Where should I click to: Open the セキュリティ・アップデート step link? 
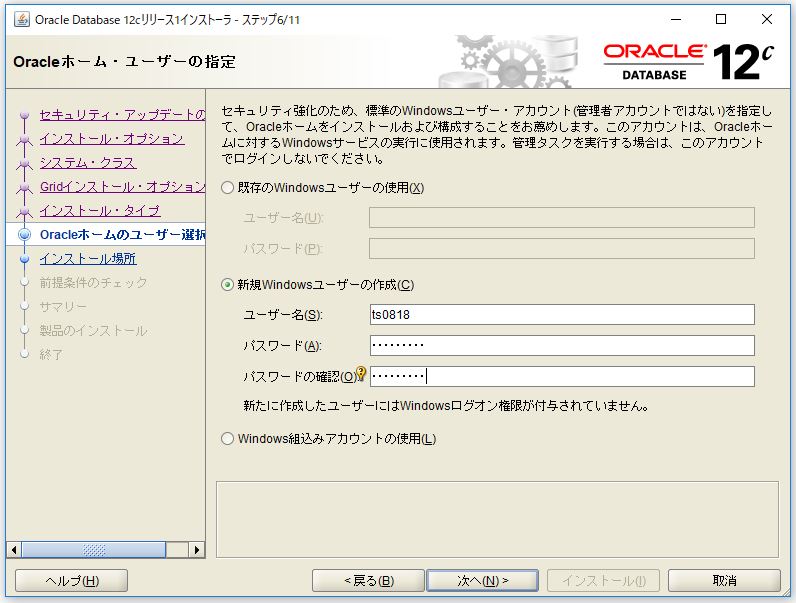coord(122,115)
